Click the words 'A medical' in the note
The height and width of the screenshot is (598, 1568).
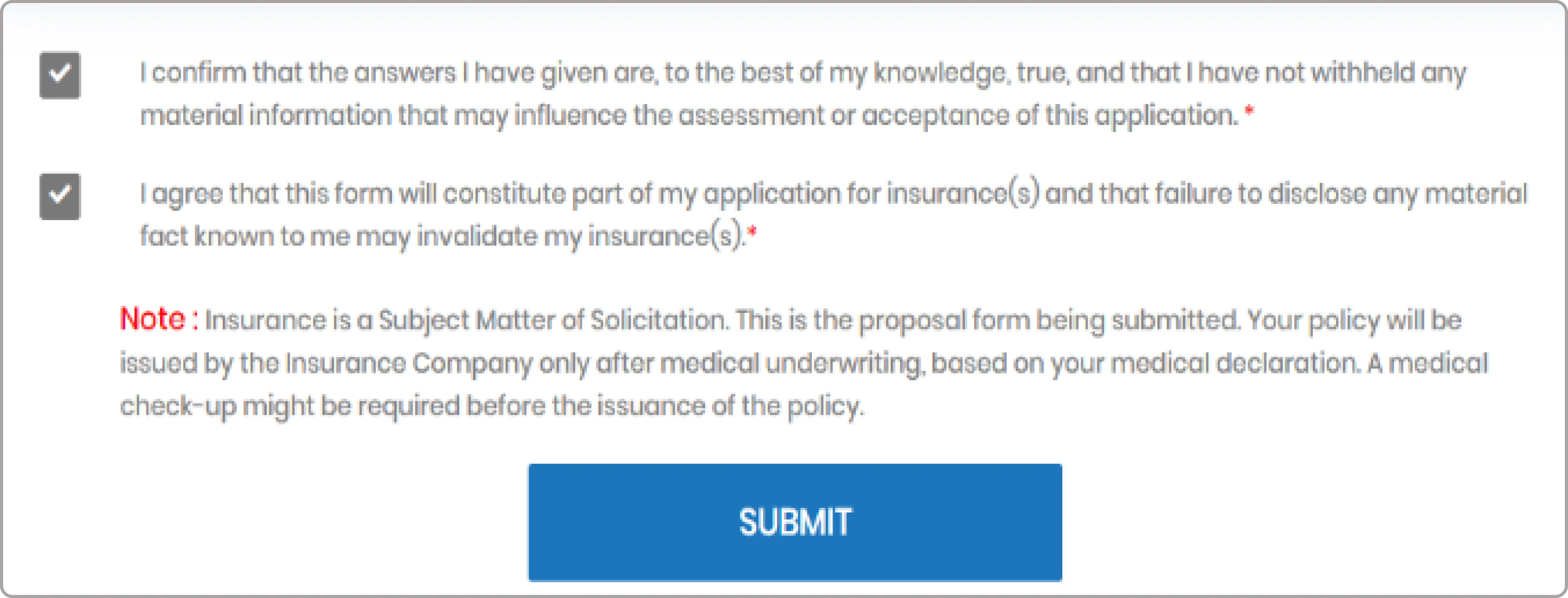pos(1428,363)
